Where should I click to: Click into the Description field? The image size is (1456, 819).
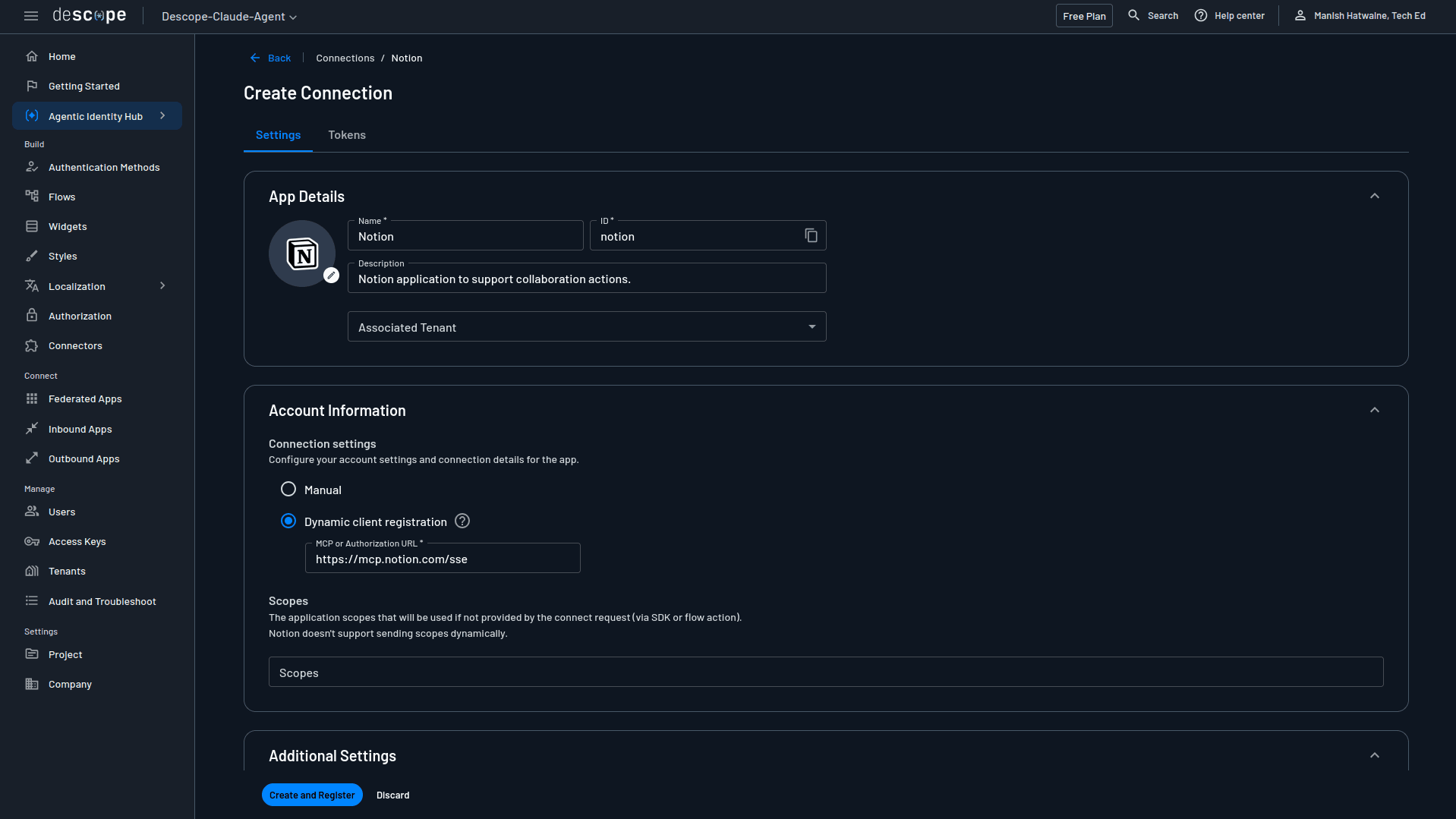click(587, 278)
